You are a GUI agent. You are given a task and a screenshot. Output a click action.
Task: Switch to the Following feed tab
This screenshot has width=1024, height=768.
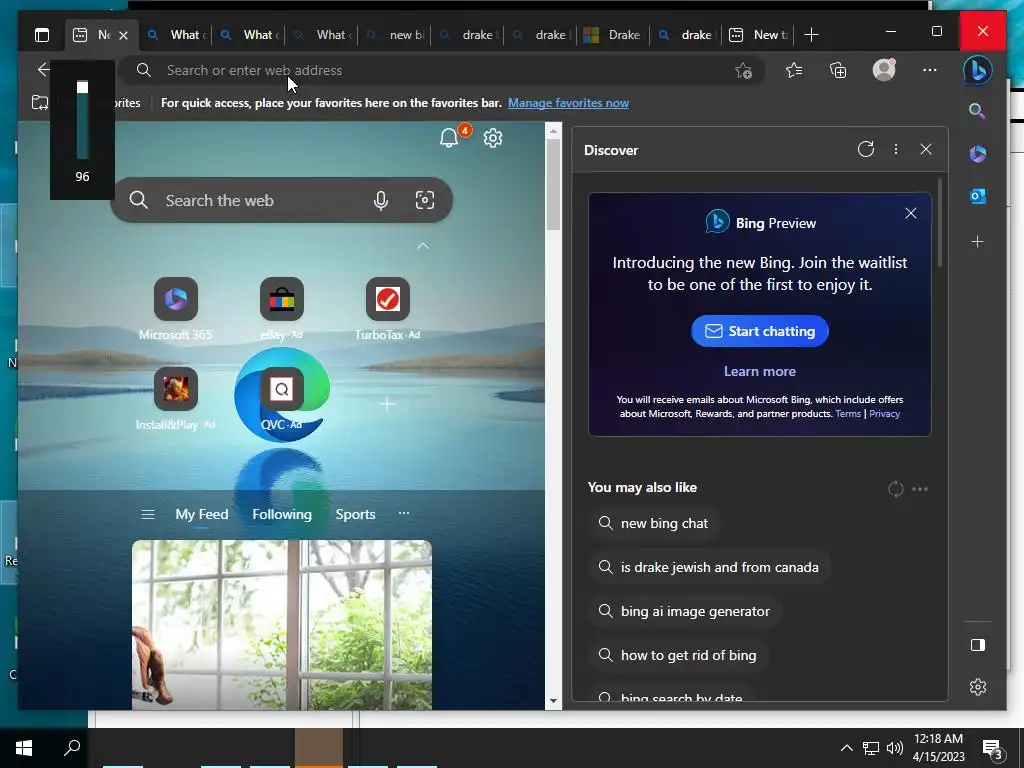click(x=282, y=515)
